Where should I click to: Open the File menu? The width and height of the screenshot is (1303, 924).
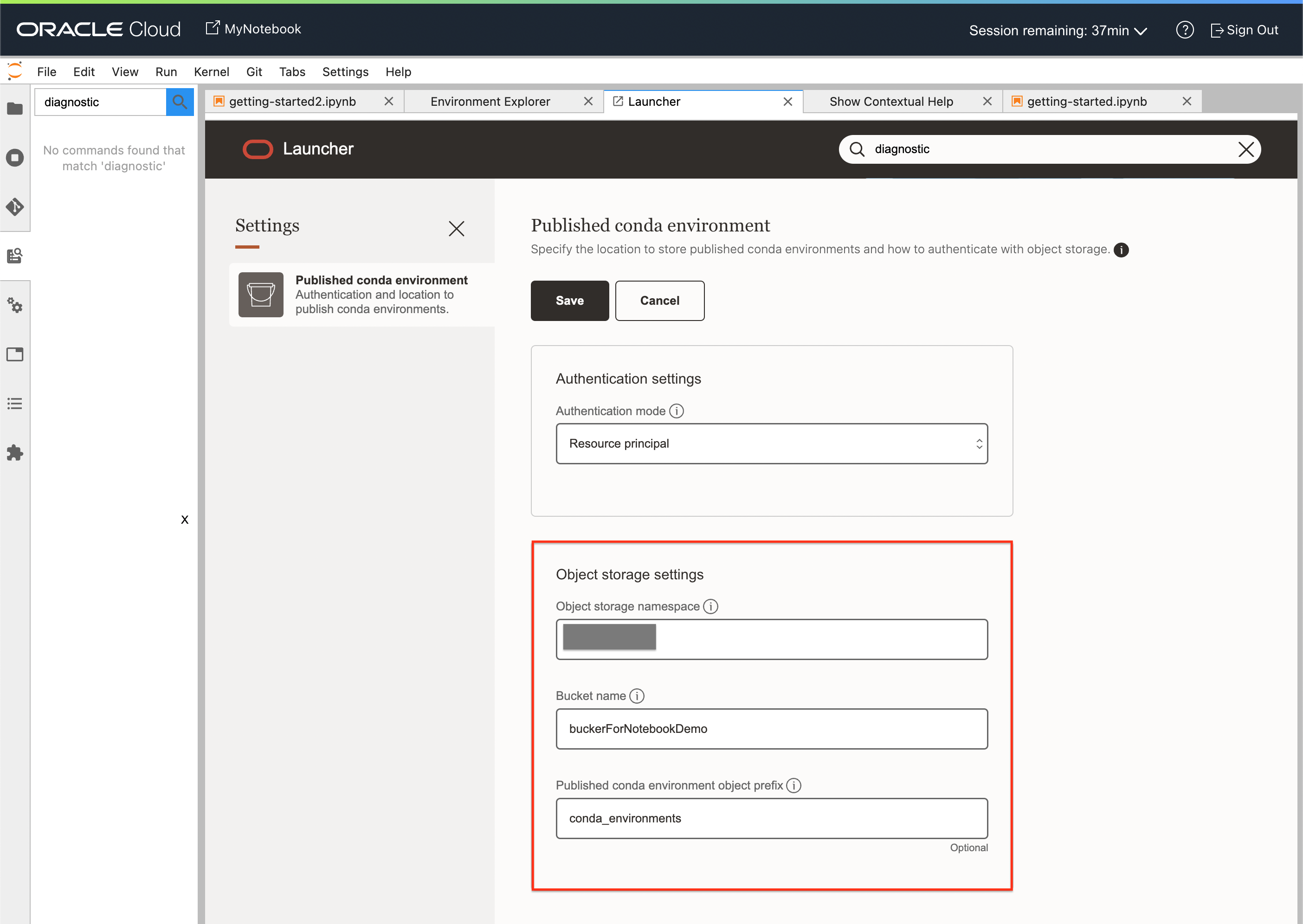[47, 72]
